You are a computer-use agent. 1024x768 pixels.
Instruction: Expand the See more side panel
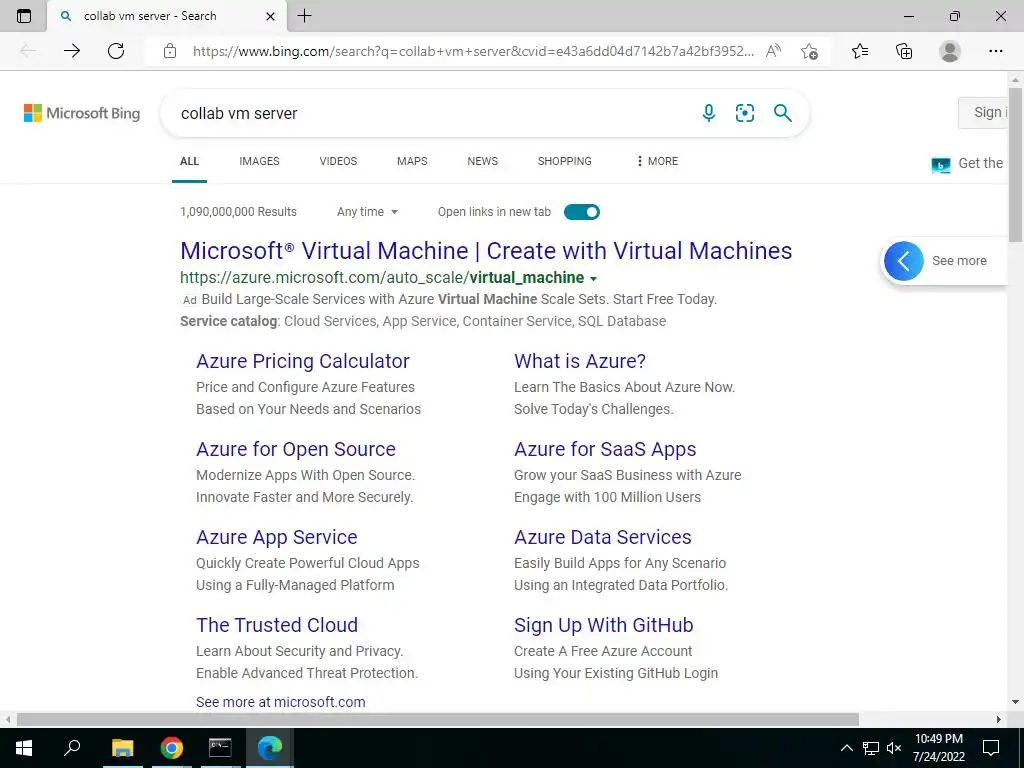pos(904,261)
